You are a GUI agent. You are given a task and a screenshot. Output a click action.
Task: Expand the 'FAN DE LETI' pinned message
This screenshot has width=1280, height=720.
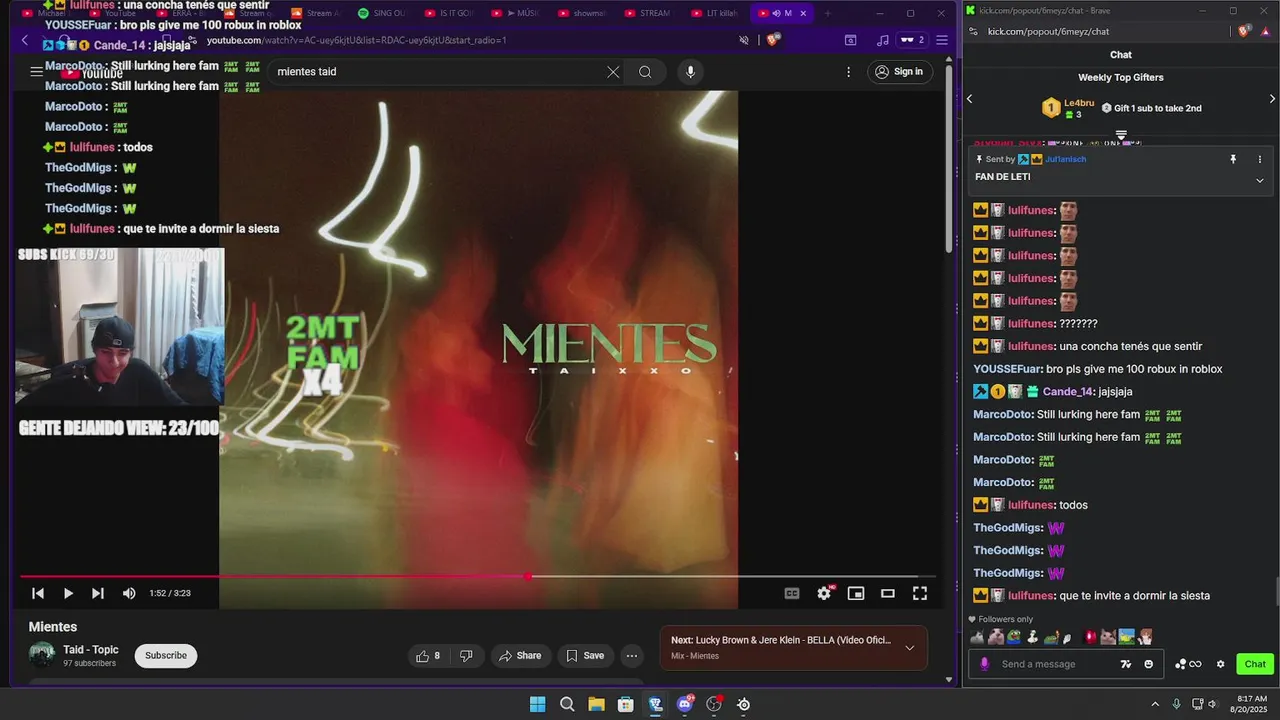(1260, 180)
